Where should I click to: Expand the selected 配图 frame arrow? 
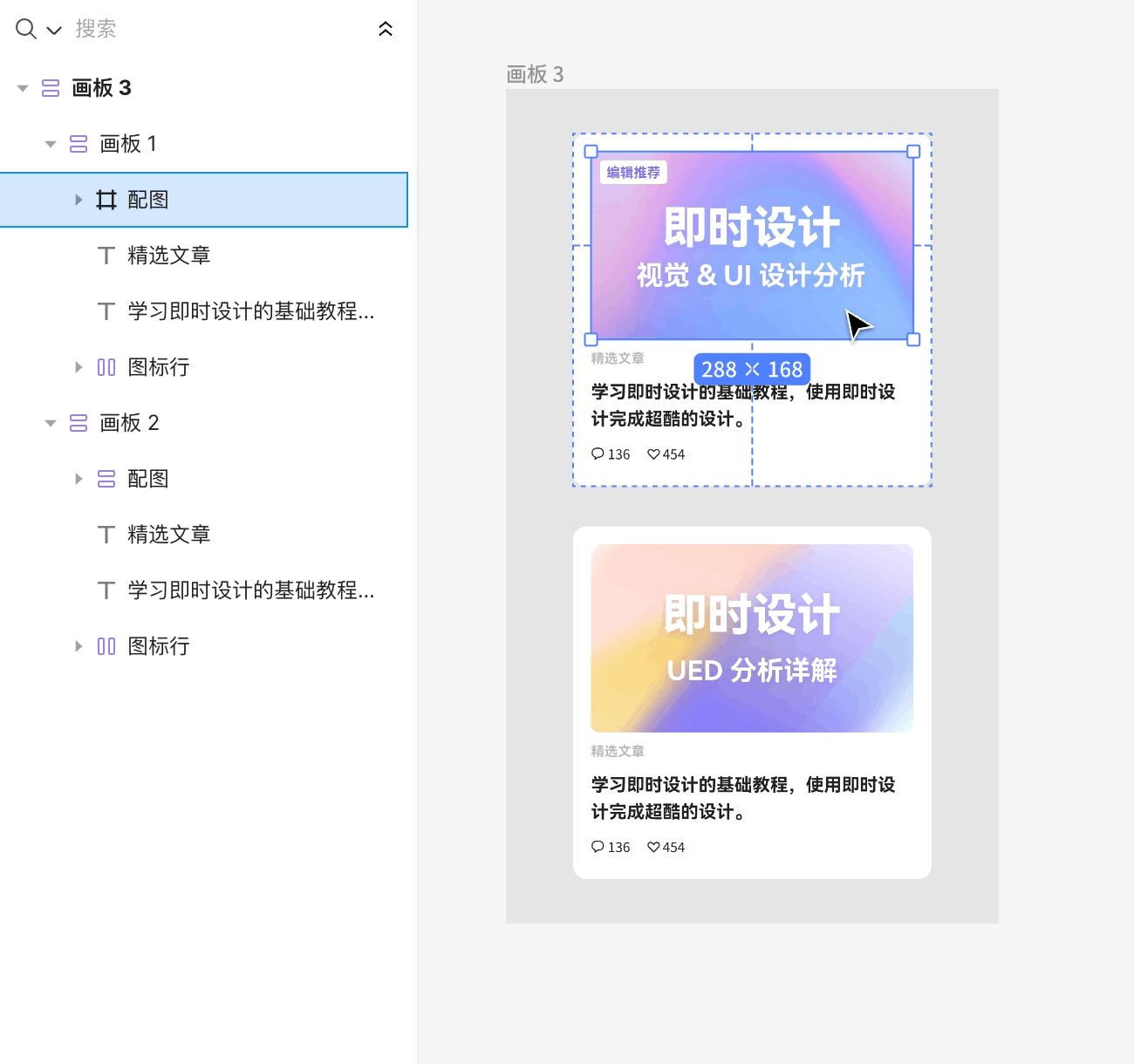click(x=79, y=200)
